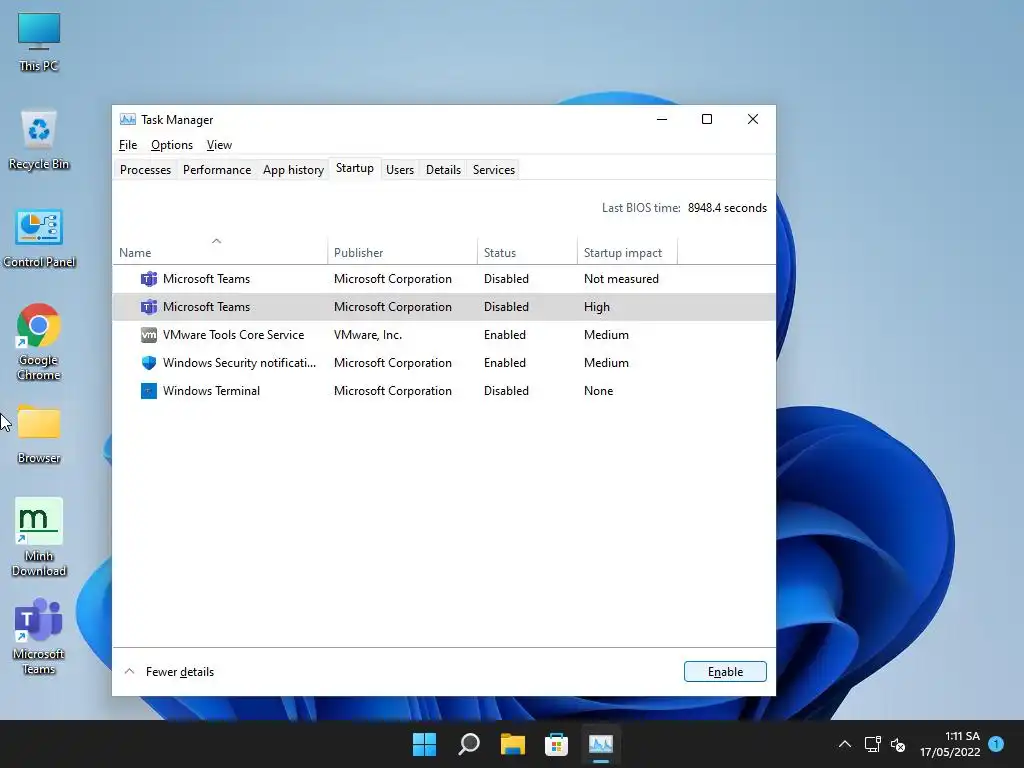
Task: Open File Explorer from taskbar
Action: (513, 744)
